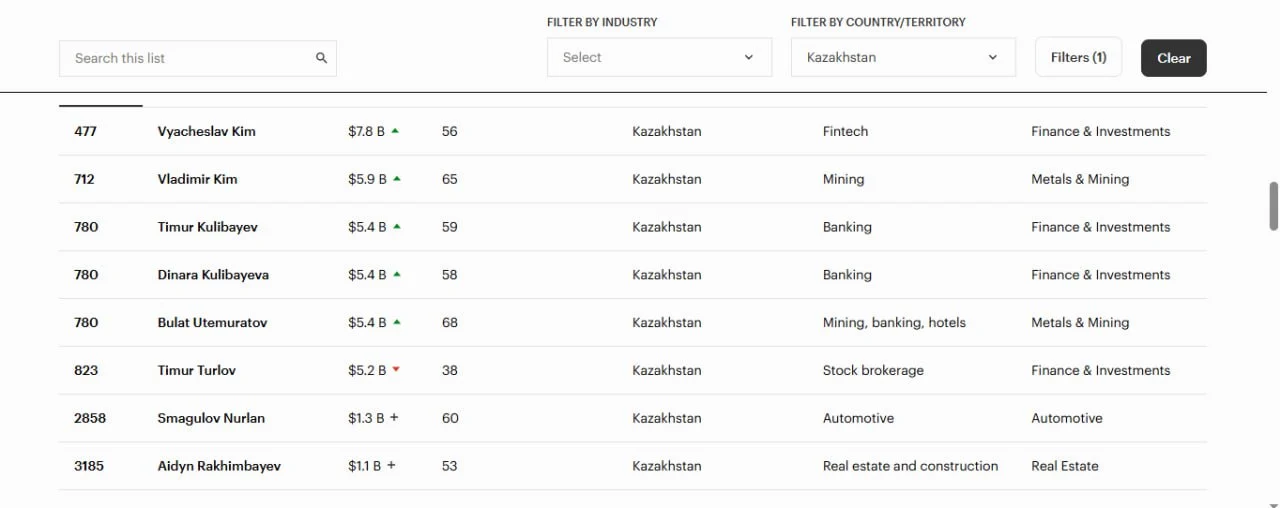Focus the Search this list field

(190, 58)
